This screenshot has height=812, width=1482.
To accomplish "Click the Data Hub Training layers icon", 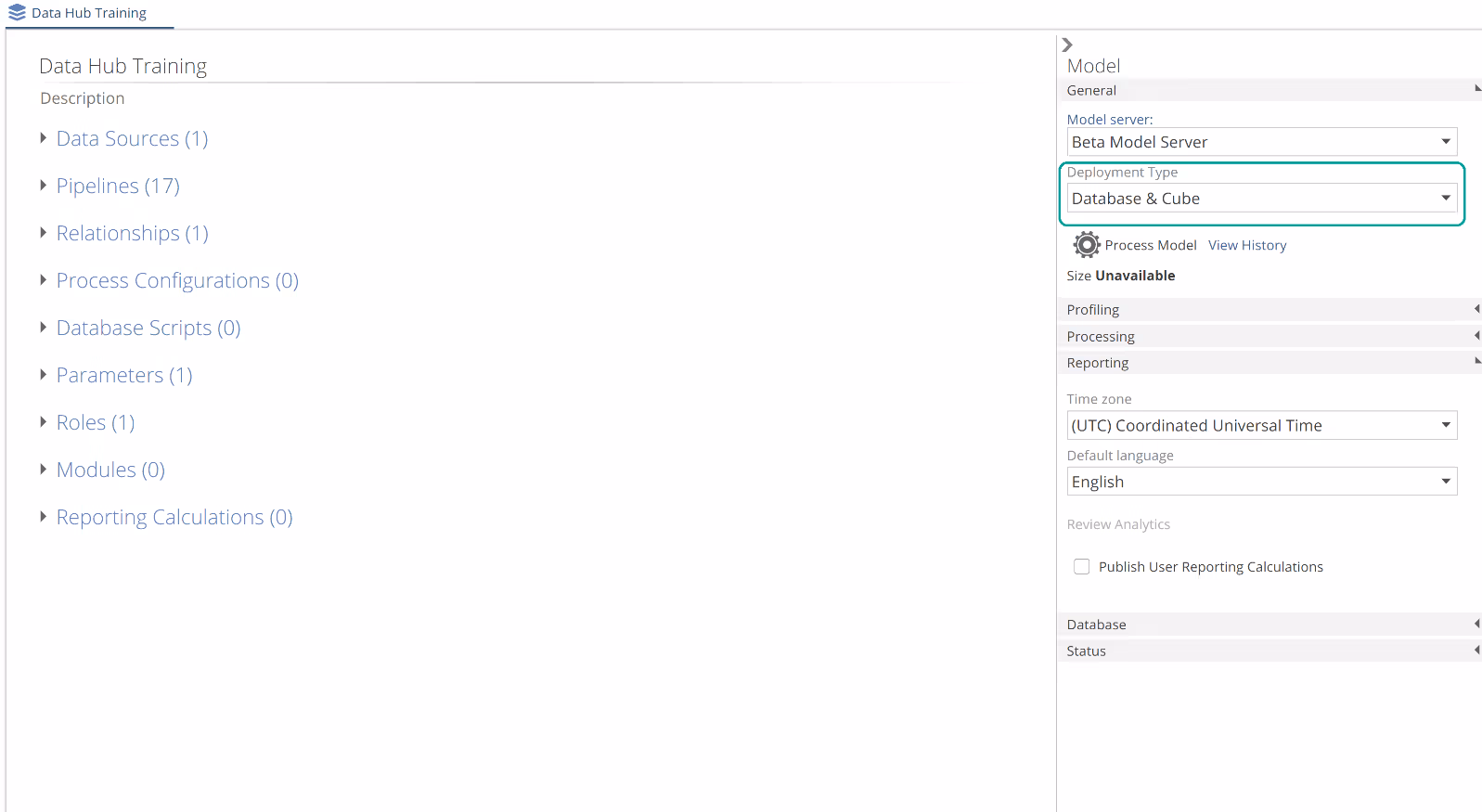I will pyautogui.click(x=17, y=13).
